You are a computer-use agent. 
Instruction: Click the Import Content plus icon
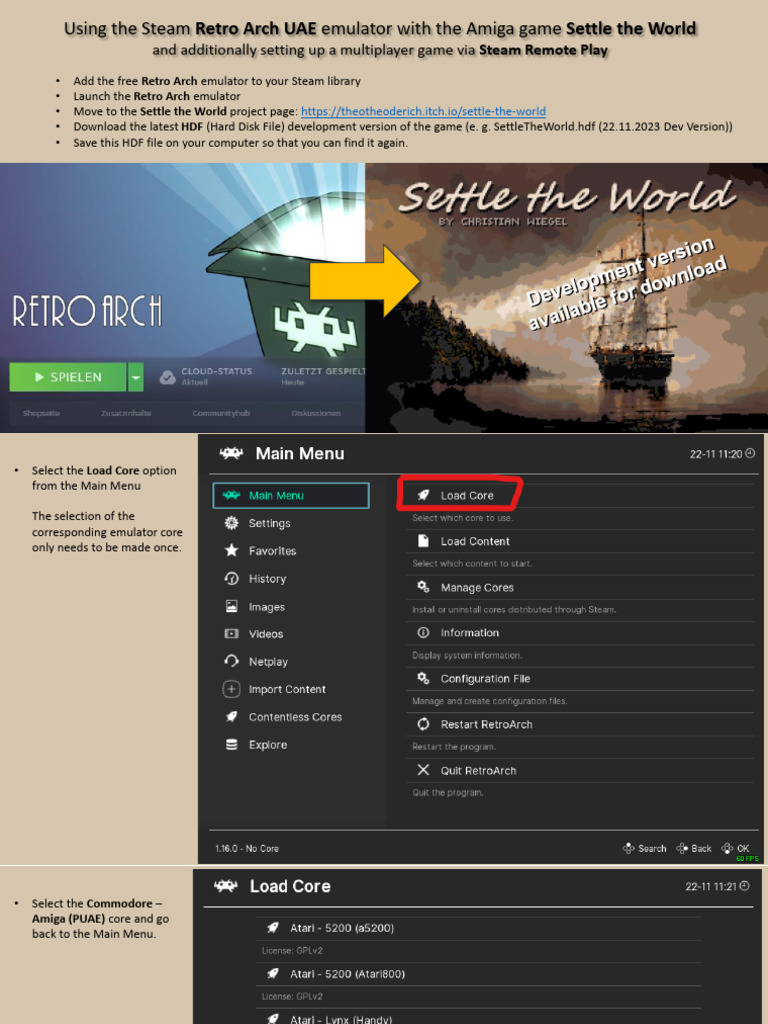(x=231, y=689)
